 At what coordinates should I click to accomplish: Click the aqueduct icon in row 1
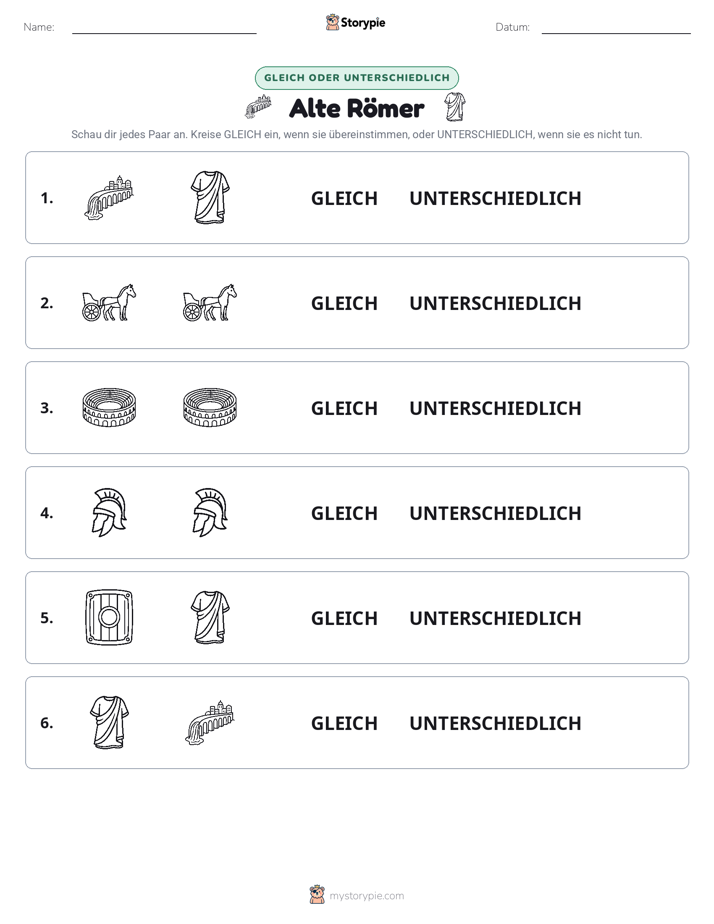coord(109,197)
